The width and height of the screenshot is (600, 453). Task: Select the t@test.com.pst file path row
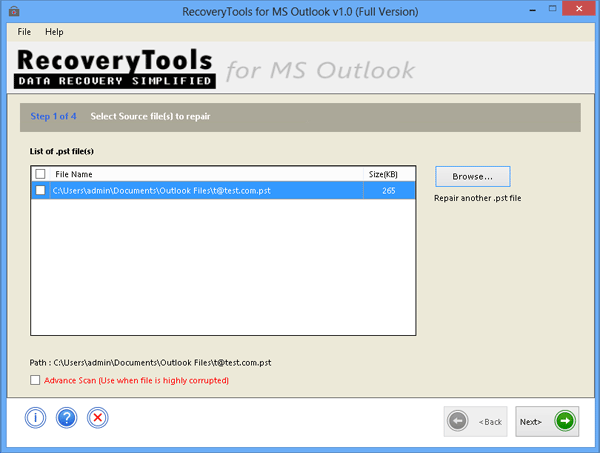223,191
